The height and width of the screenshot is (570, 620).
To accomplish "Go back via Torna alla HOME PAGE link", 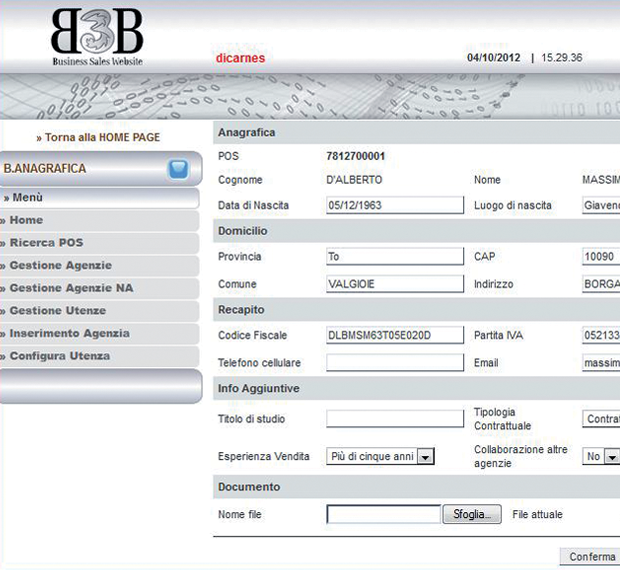I will pos(98,137).
